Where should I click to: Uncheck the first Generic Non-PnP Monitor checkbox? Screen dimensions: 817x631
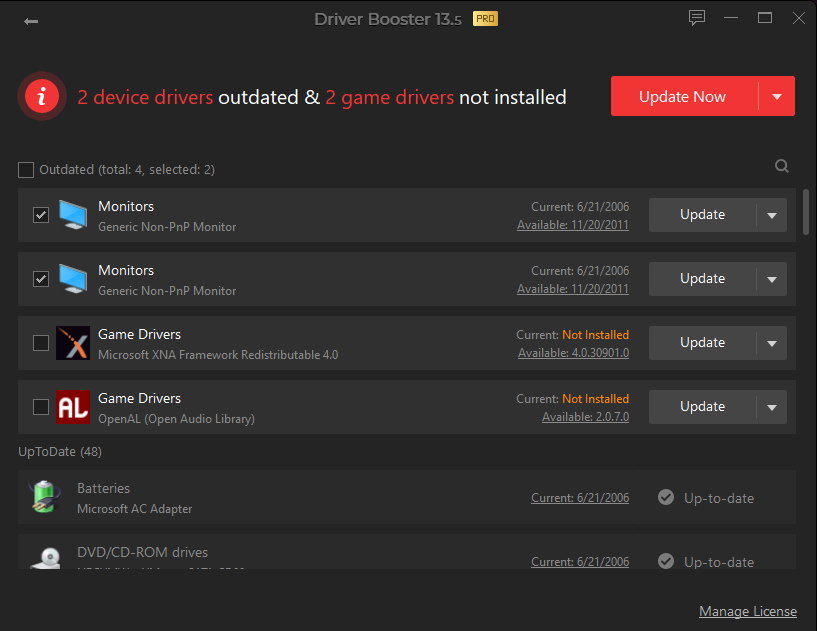(x=41, y=215)
